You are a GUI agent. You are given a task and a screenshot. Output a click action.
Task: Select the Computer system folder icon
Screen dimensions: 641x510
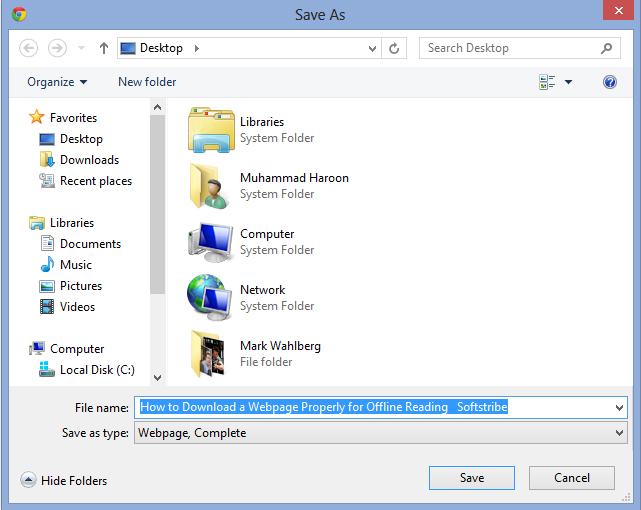(211, 242)
